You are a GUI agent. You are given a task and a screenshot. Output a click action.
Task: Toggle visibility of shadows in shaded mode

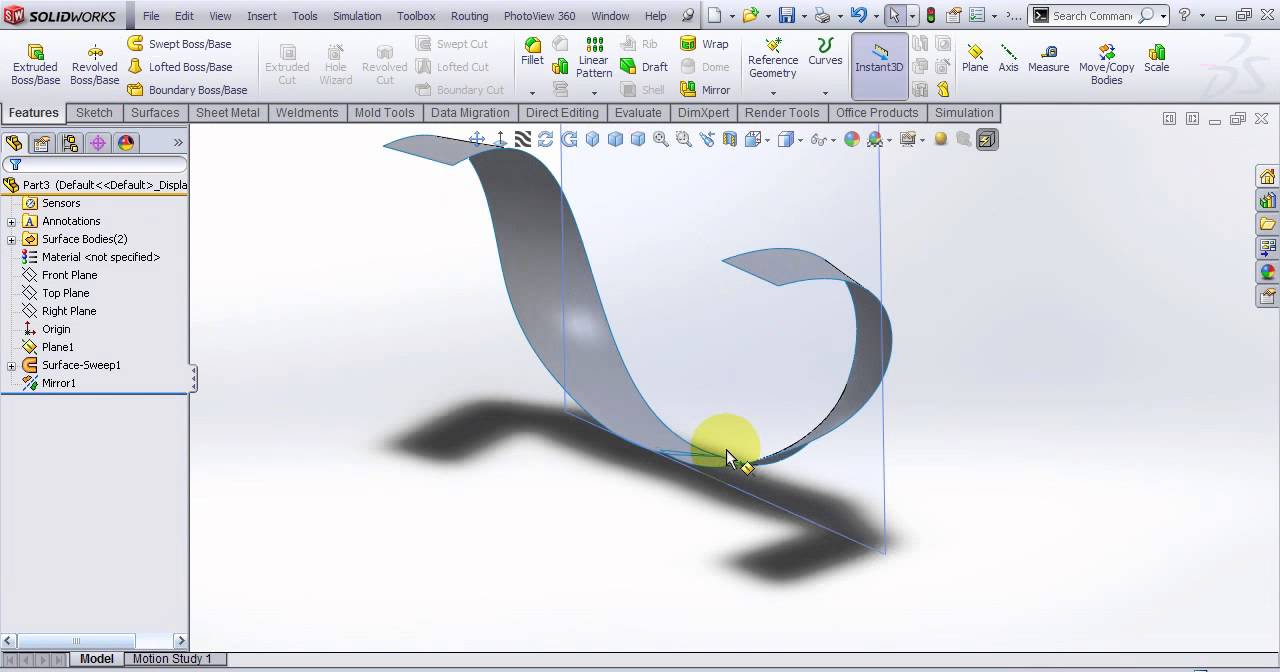962,139
